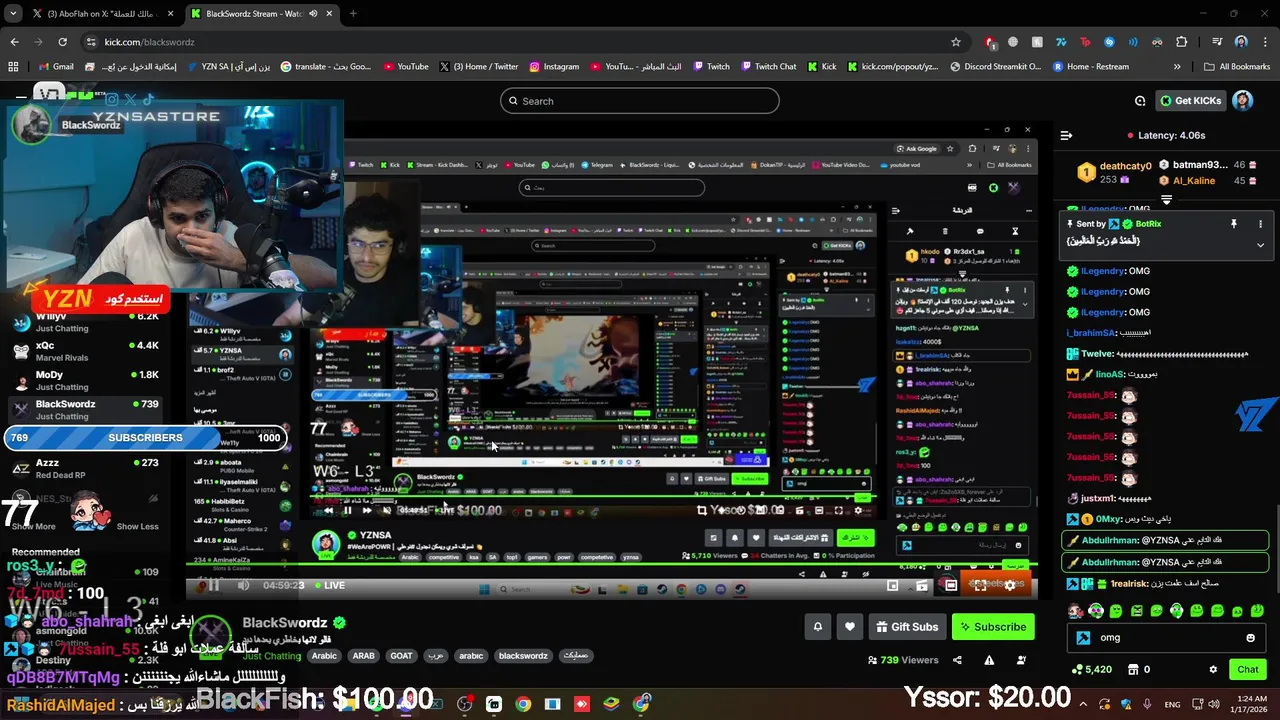Open xQc channel in sidebar
1280x720 pixels.
[x=84, y=351]
